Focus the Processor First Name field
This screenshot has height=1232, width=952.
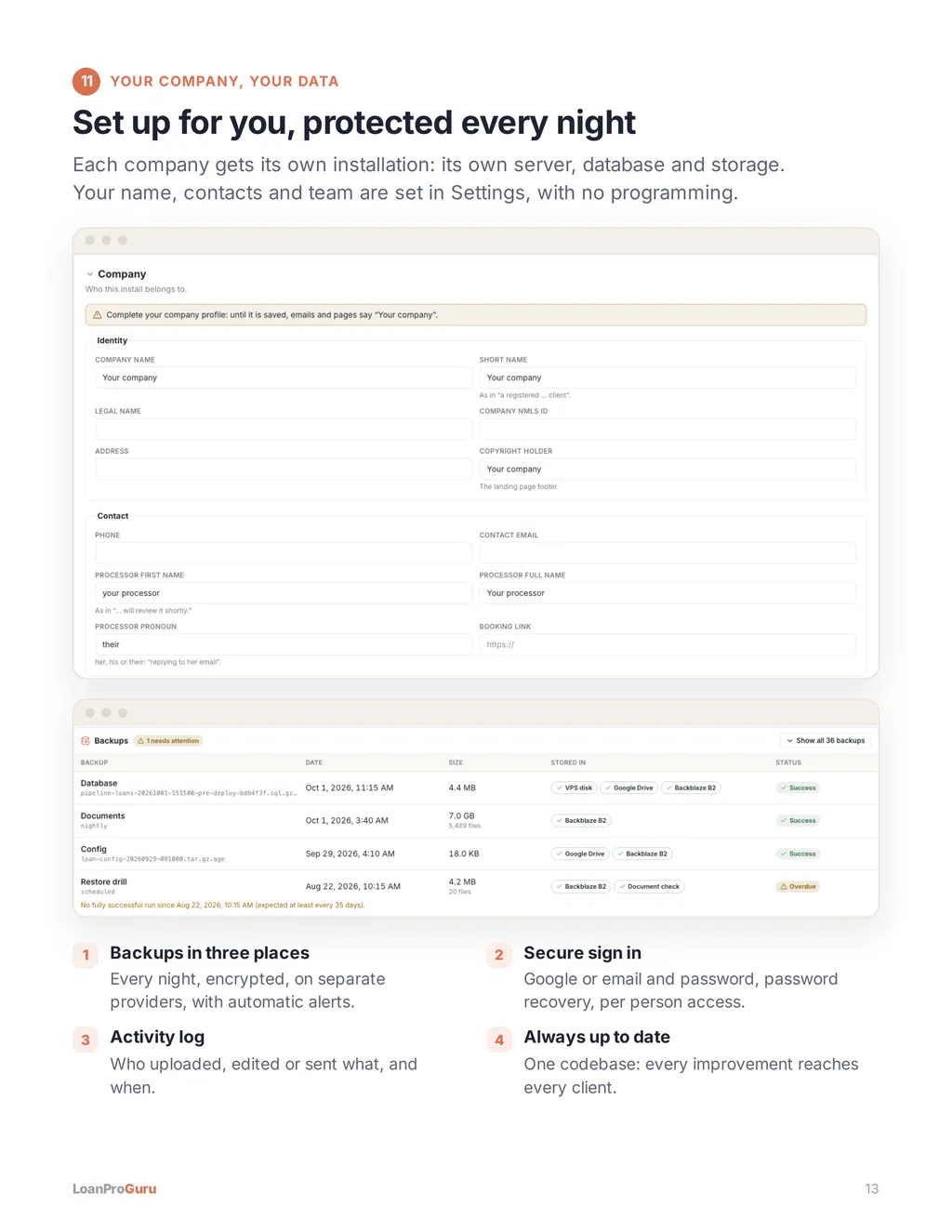(x=284, y=593)
